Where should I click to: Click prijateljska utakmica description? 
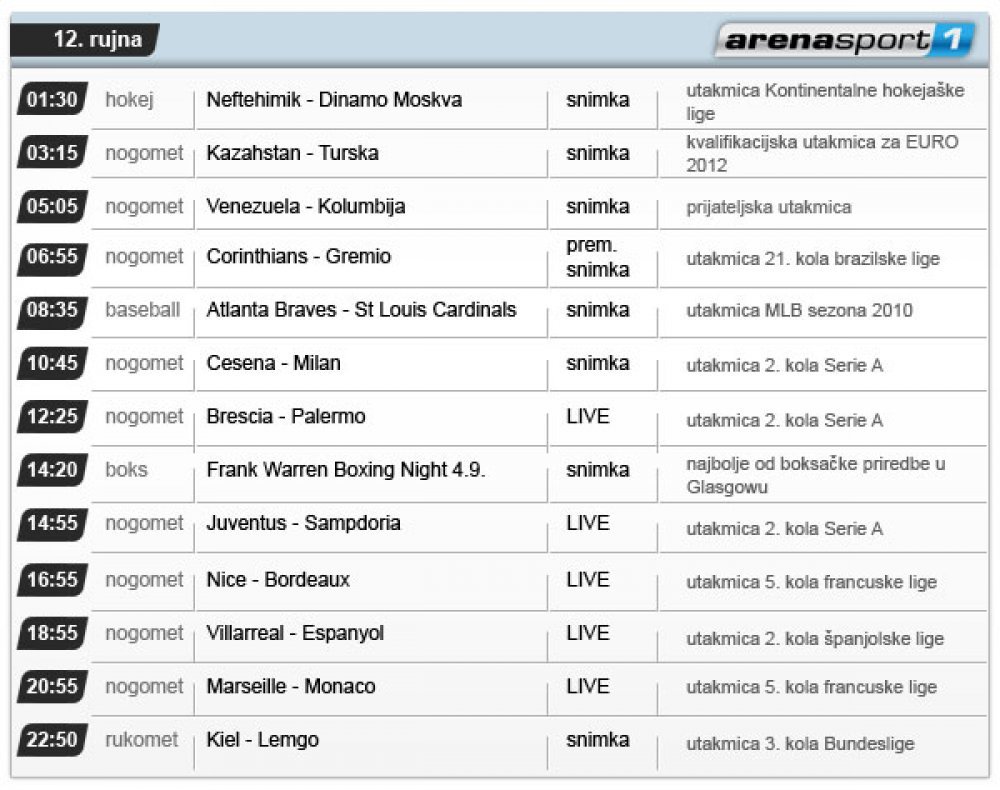[x=768, y=207]
